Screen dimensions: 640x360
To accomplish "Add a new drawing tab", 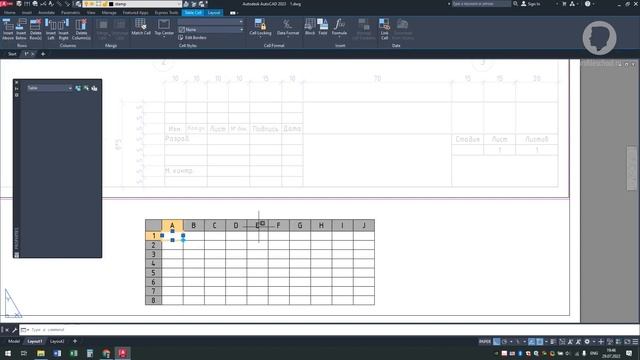I will click(x=43, y=54).
